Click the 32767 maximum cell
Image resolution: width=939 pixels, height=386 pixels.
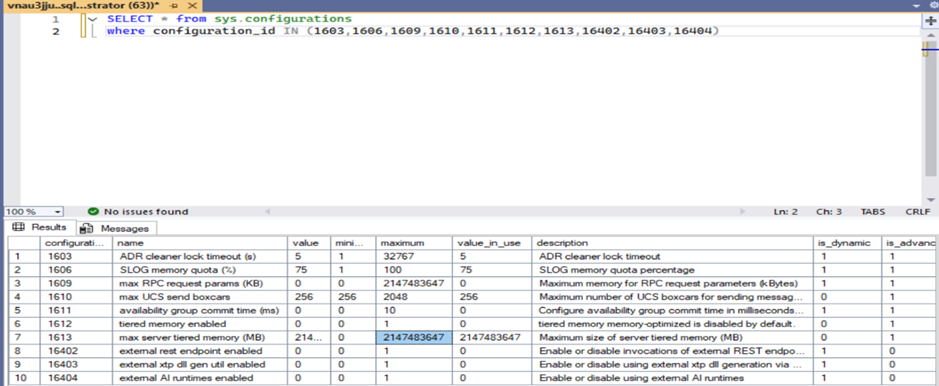click(414, 256)
